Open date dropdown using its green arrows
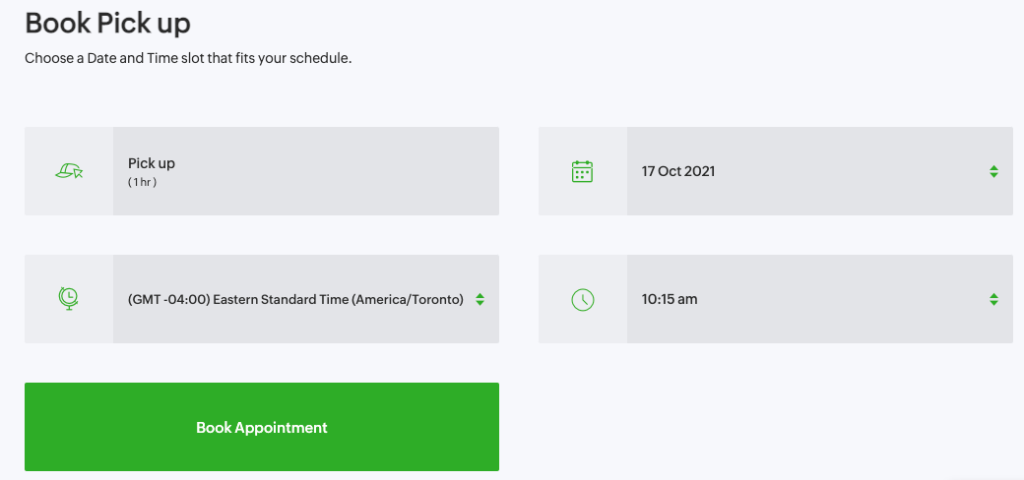The width and height of the screenshot is (1024, 480). (993, 172)
